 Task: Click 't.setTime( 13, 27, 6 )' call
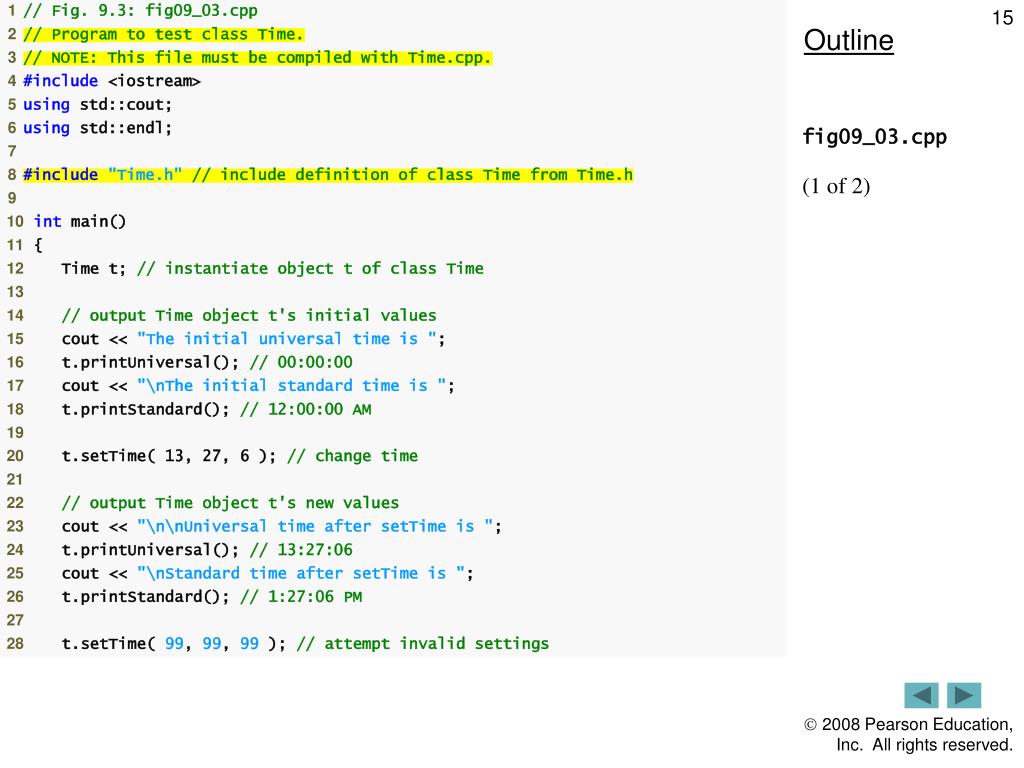(x=169, y=456)
